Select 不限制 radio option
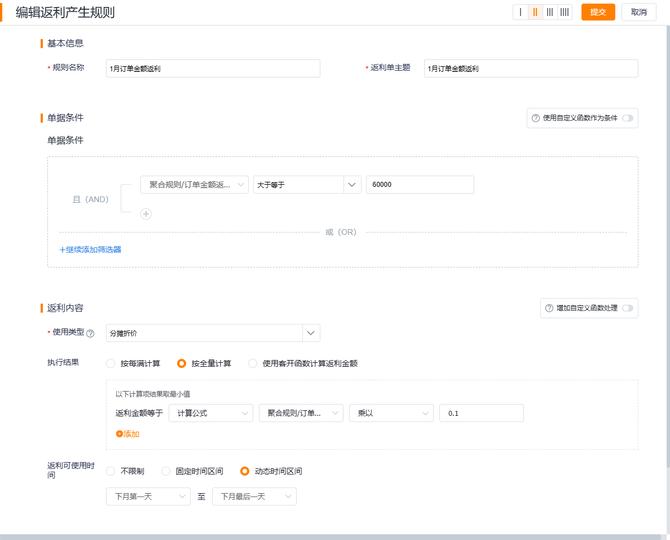 click(111, 471)
